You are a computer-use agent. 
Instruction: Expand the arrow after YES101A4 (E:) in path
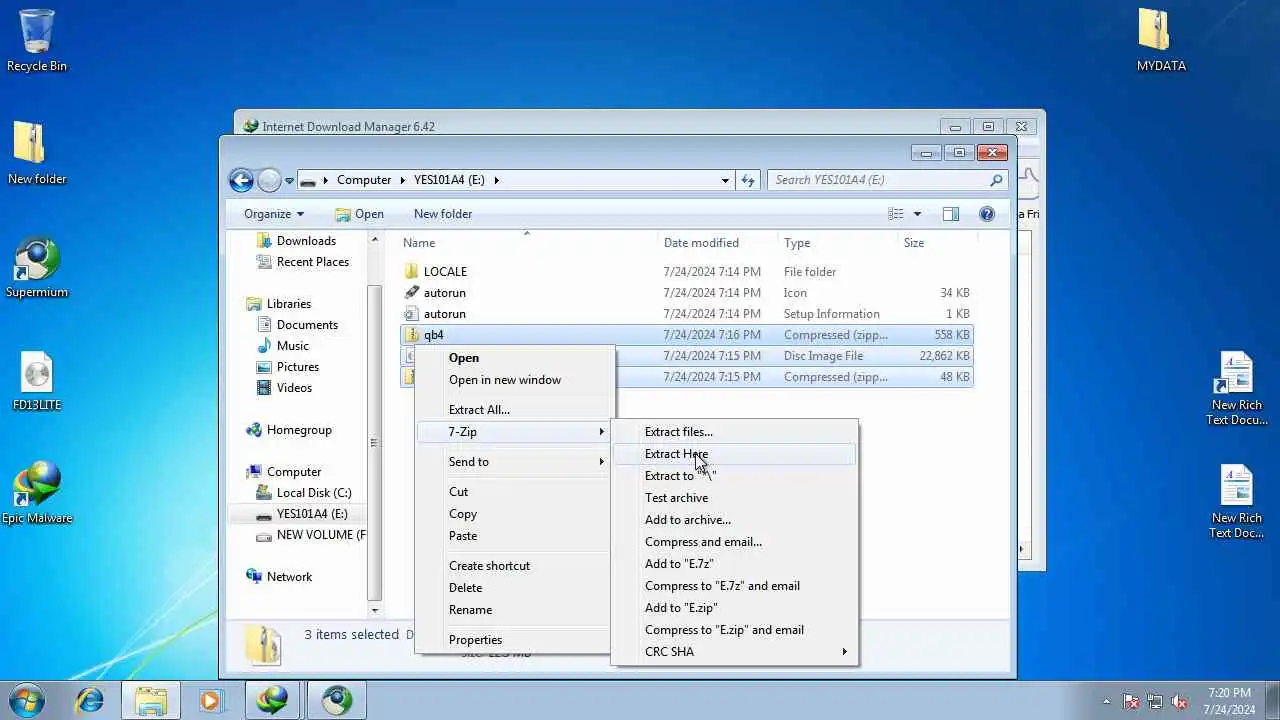496,180
